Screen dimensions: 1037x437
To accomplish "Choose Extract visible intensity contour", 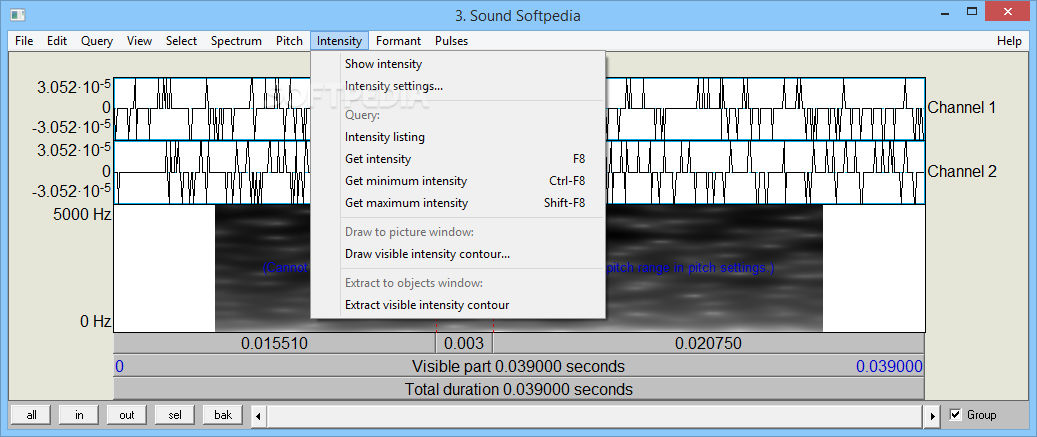I will pos(458,305).
